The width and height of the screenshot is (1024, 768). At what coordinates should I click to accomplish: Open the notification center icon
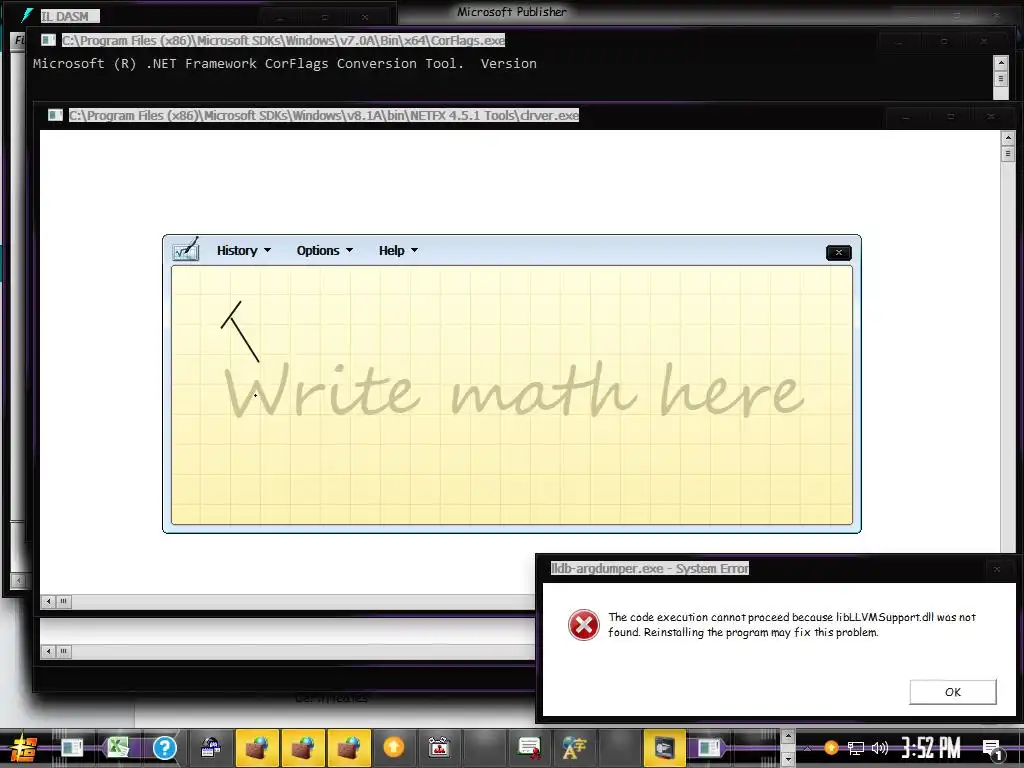[992, 750]
